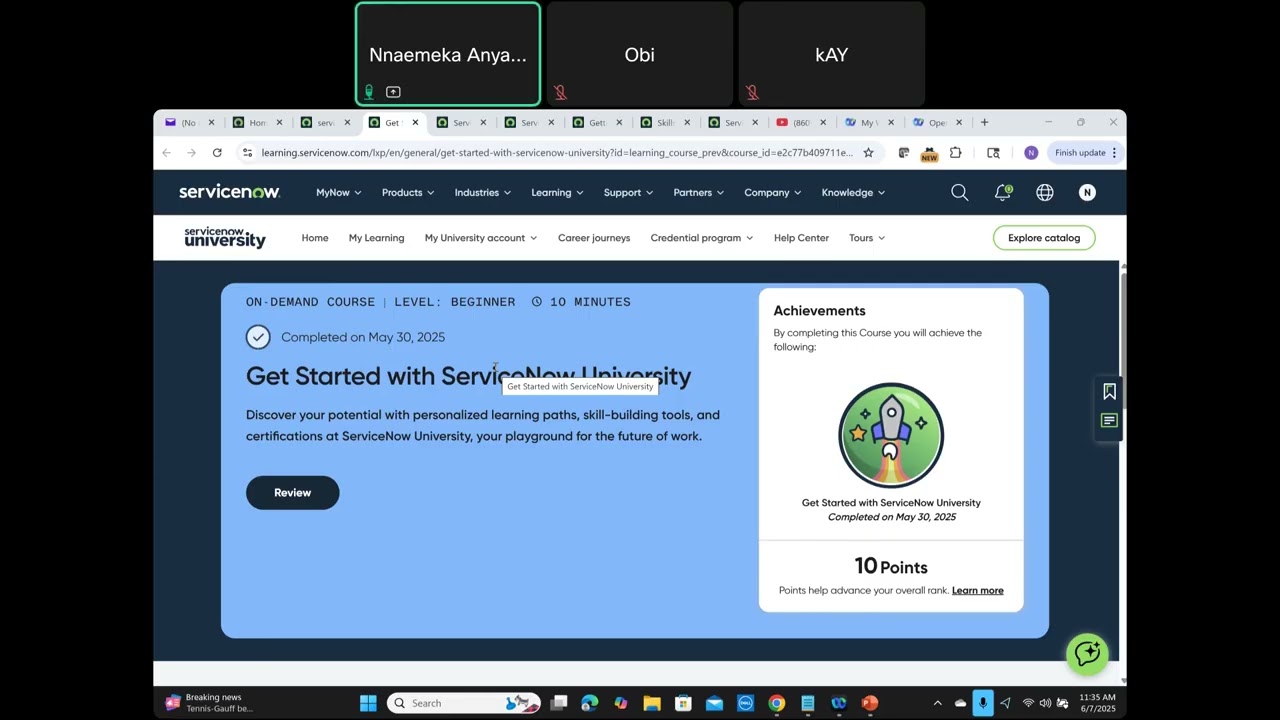Expand the Tours dropdown

pos(867,238)
